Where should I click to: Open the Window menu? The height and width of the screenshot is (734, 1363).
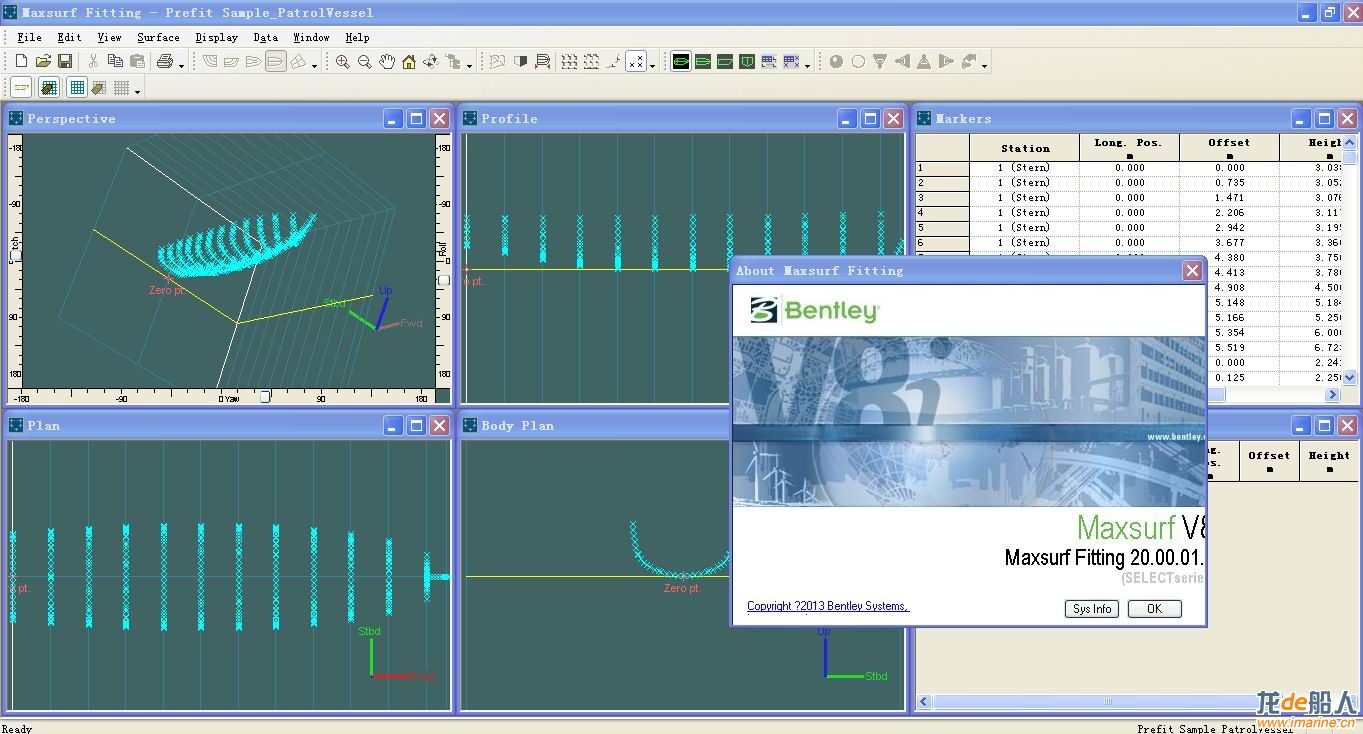311,37
